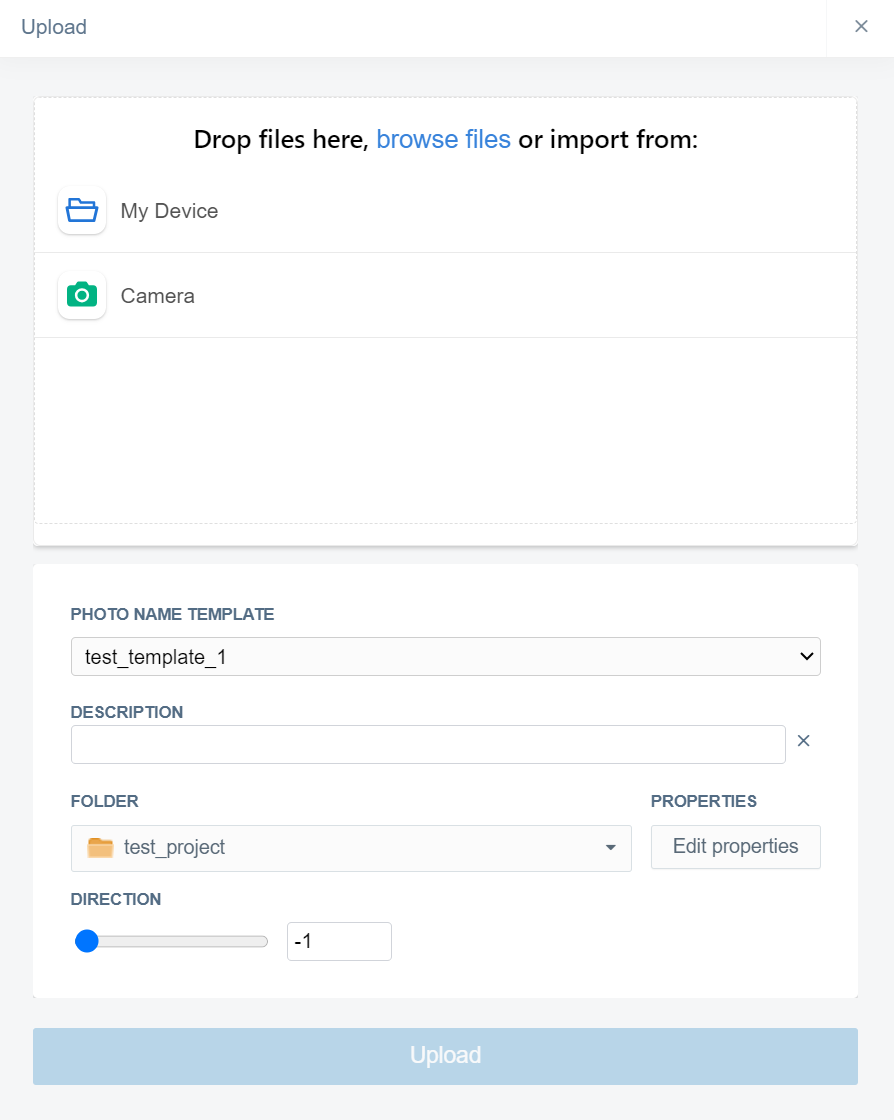This screenshot has width=894, height=1120.
Task: Click the "browse files" link
Action: [x=443, y=140]
